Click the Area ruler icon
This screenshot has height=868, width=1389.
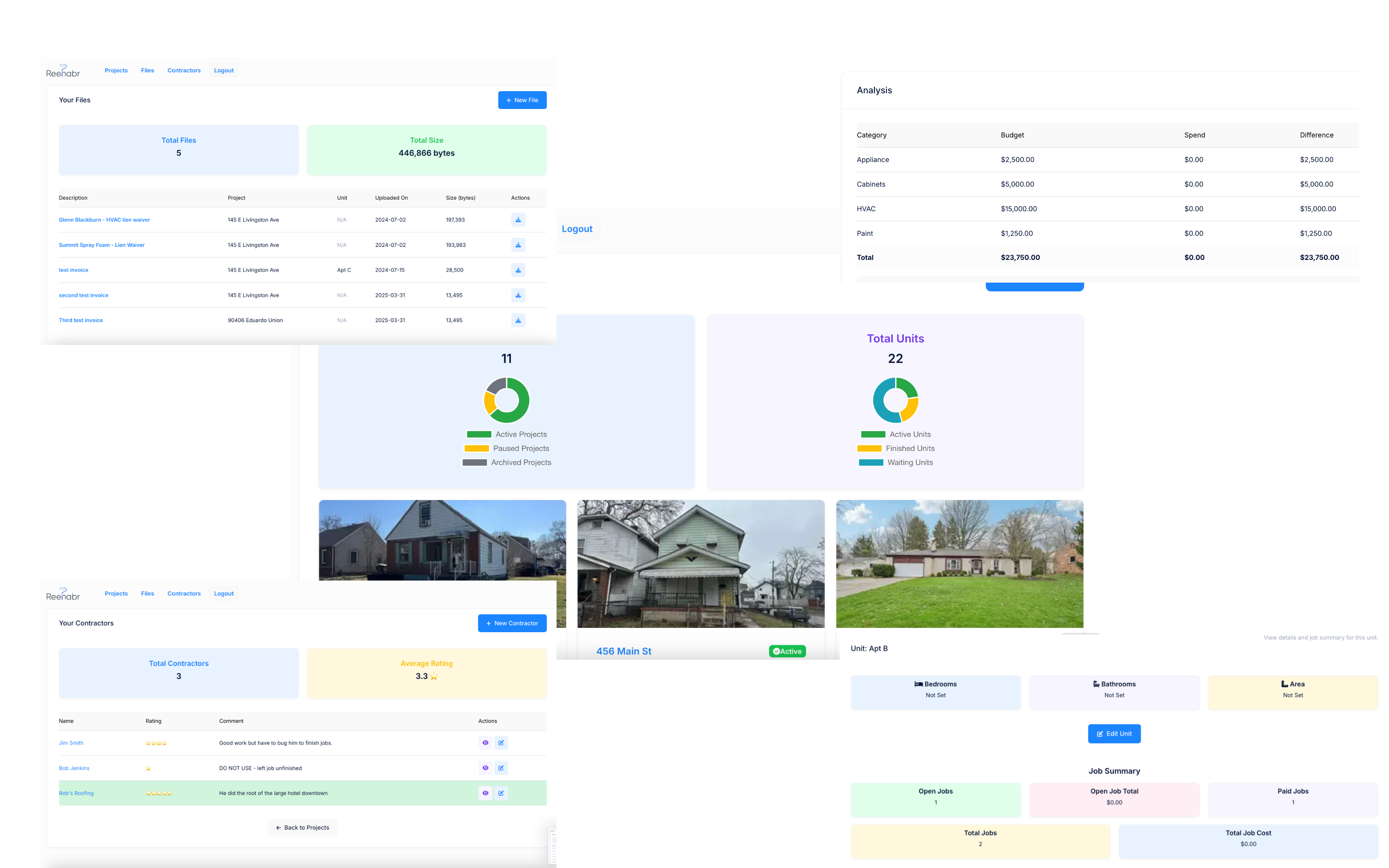coord(1284,684)
